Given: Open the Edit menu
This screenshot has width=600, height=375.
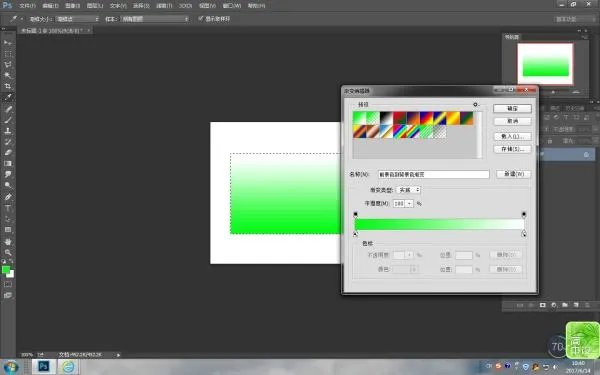Looking at the screenshot, I should click(x=50, y=6).
